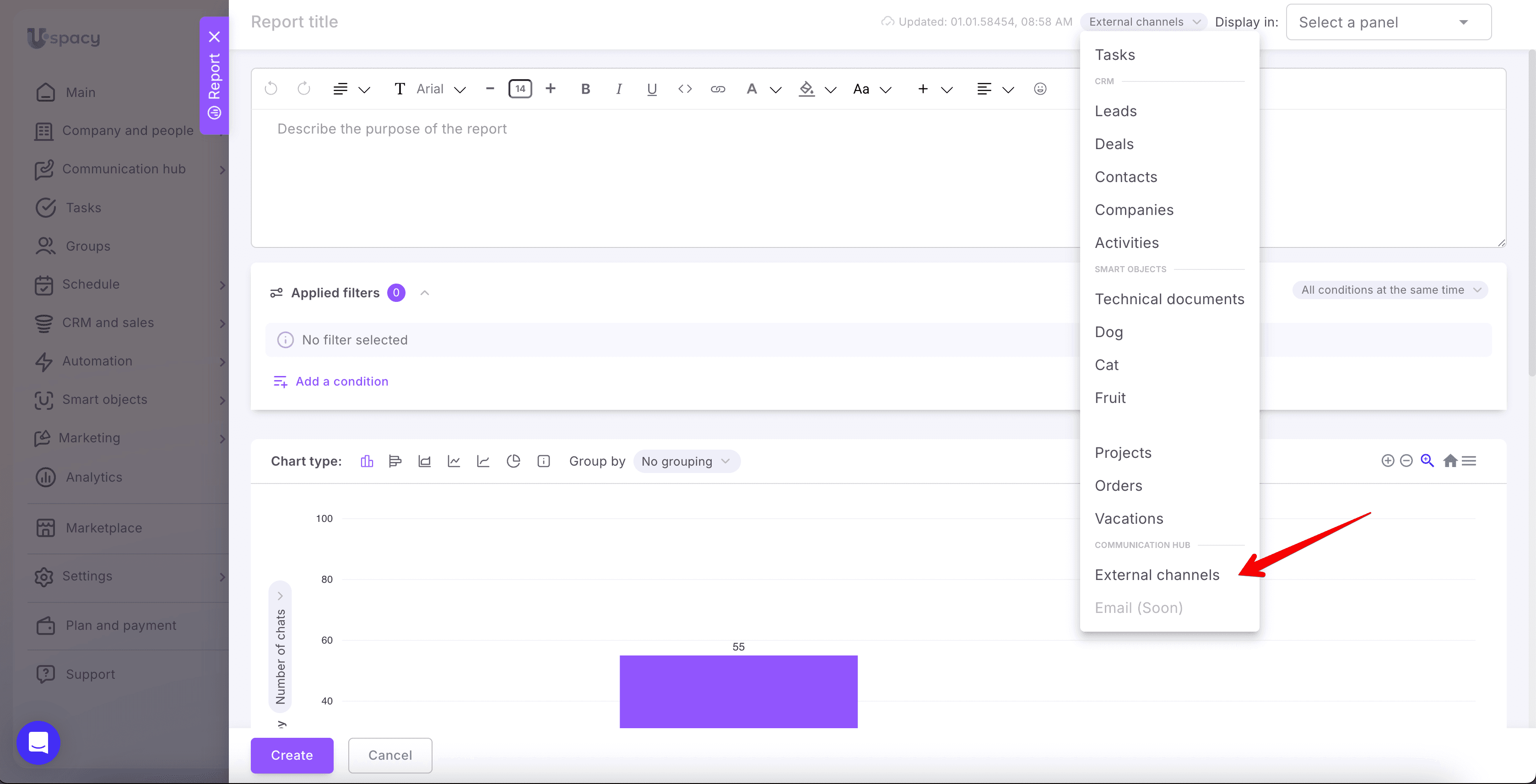
Task: Zoom out on the chart
Action: tap(1406, 461)
